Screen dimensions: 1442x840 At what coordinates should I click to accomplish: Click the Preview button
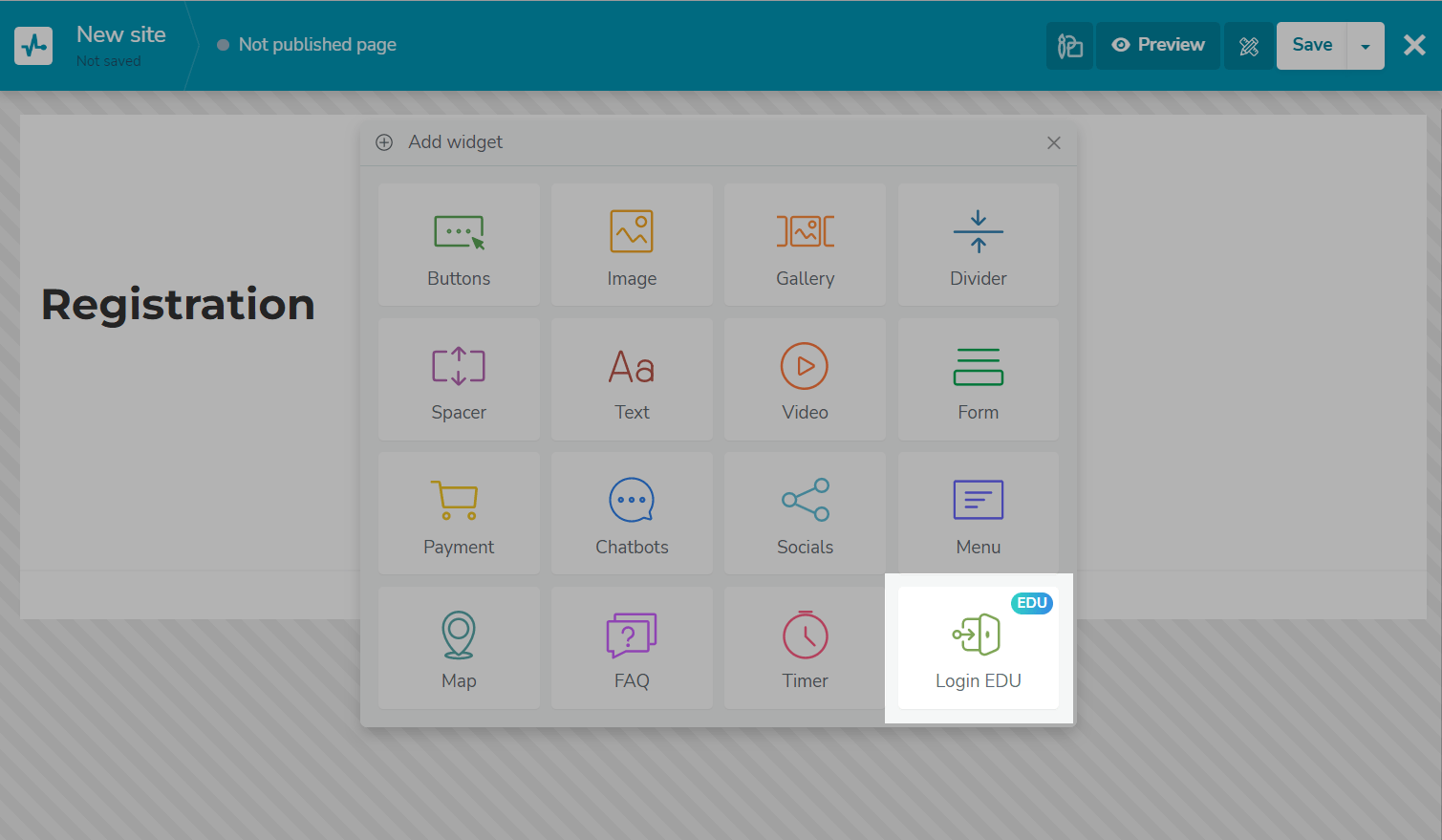(1158, 46)
